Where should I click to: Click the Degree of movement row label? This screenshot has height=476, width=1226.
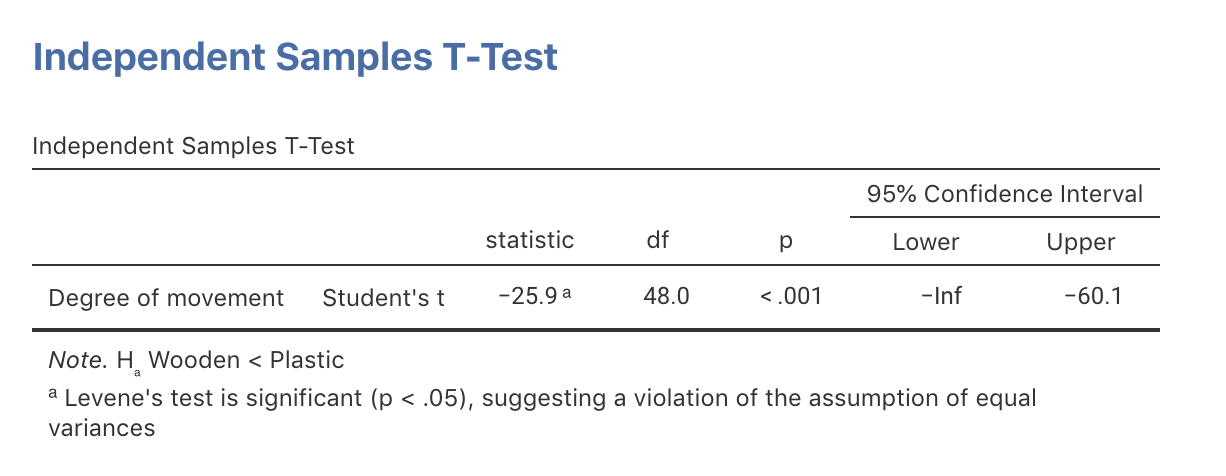(166, 298)
